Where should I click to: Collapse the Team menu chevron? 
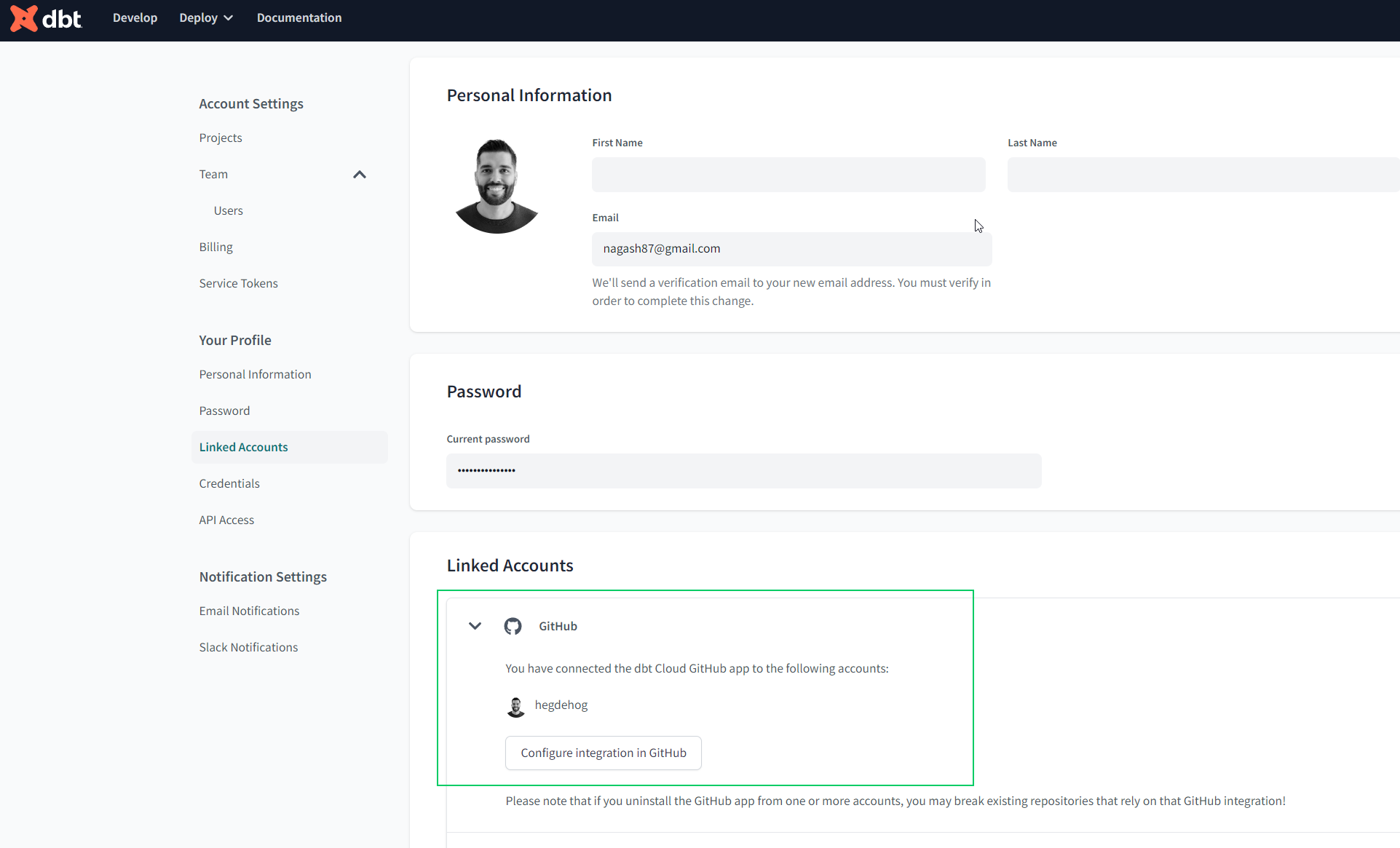360,175
